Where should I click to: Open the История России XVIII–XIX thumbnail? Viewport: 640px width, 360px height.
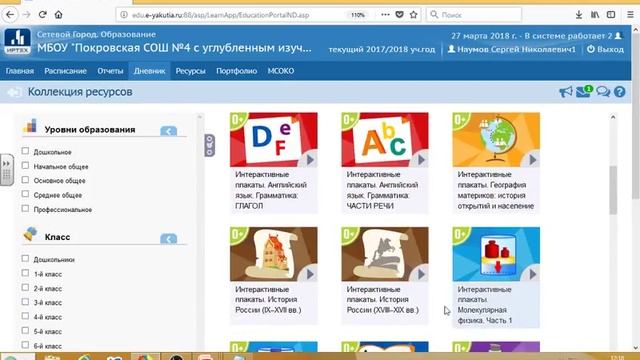[385, 254]
